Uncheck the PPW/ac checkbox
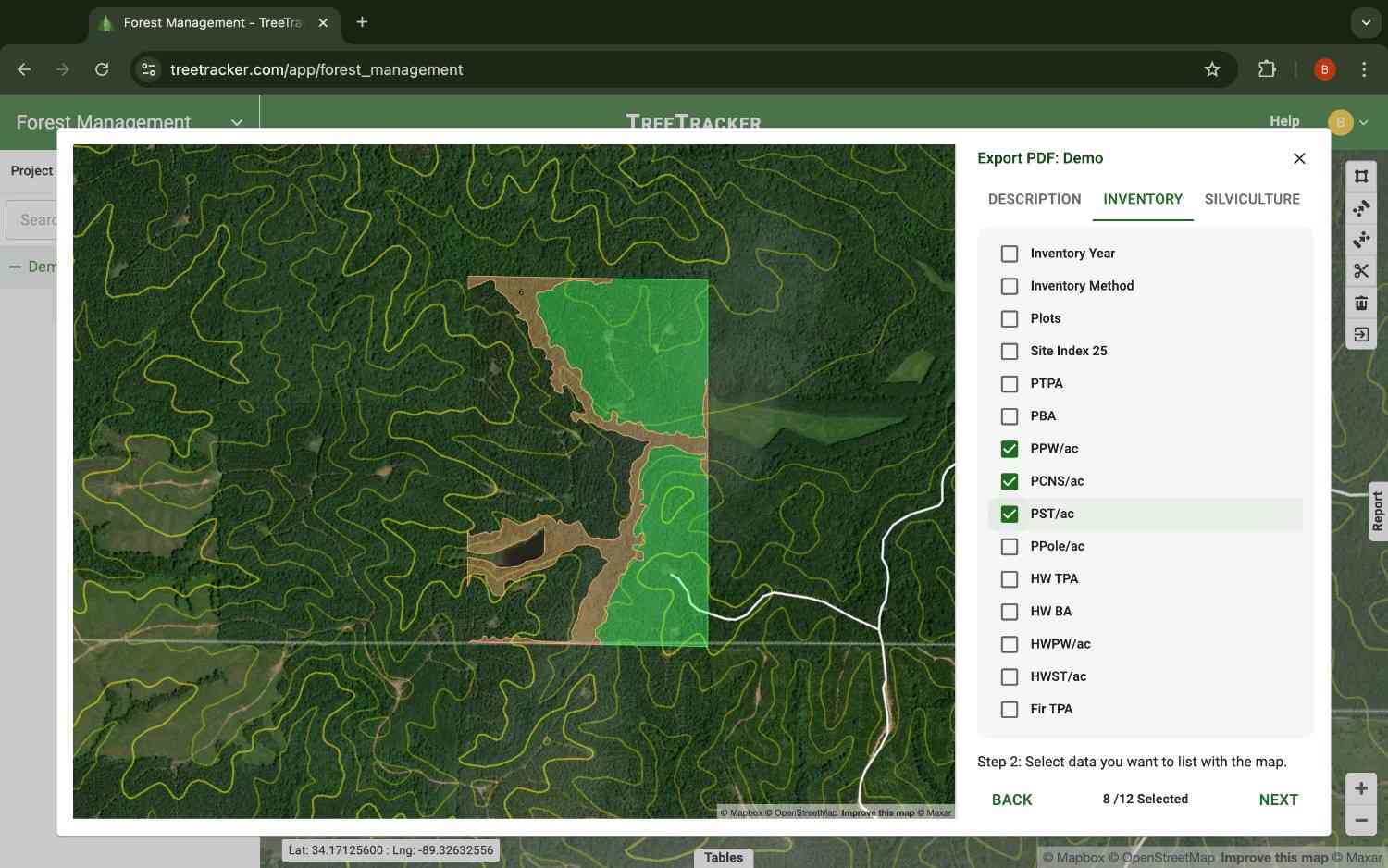Viewport: 1388px width, 868px height. point(1009,449)
